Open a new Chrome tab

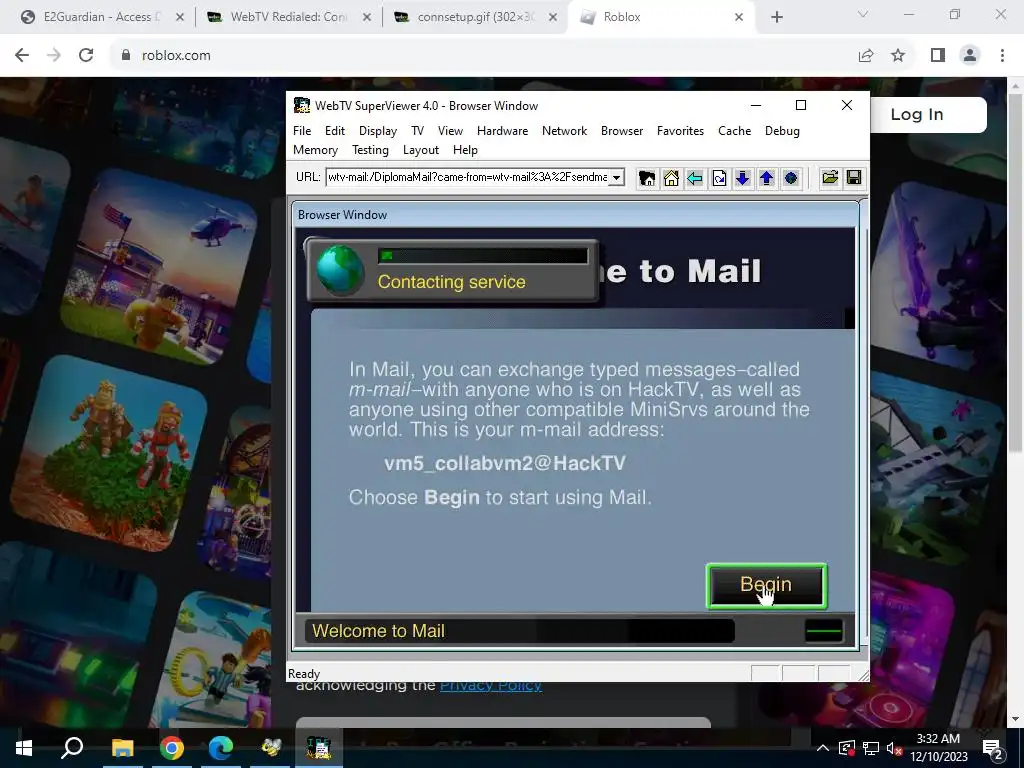pyautogui.click(x=776, y=17)
